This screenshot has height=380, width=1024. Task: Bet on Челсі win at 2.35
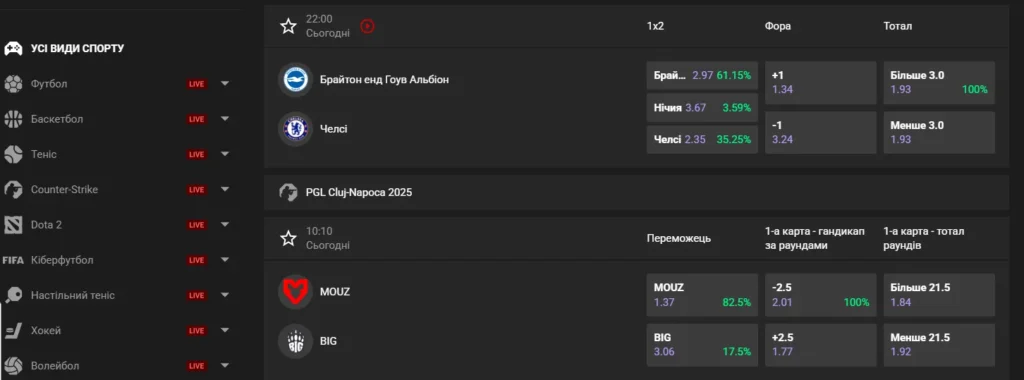[x=702, y=140]
